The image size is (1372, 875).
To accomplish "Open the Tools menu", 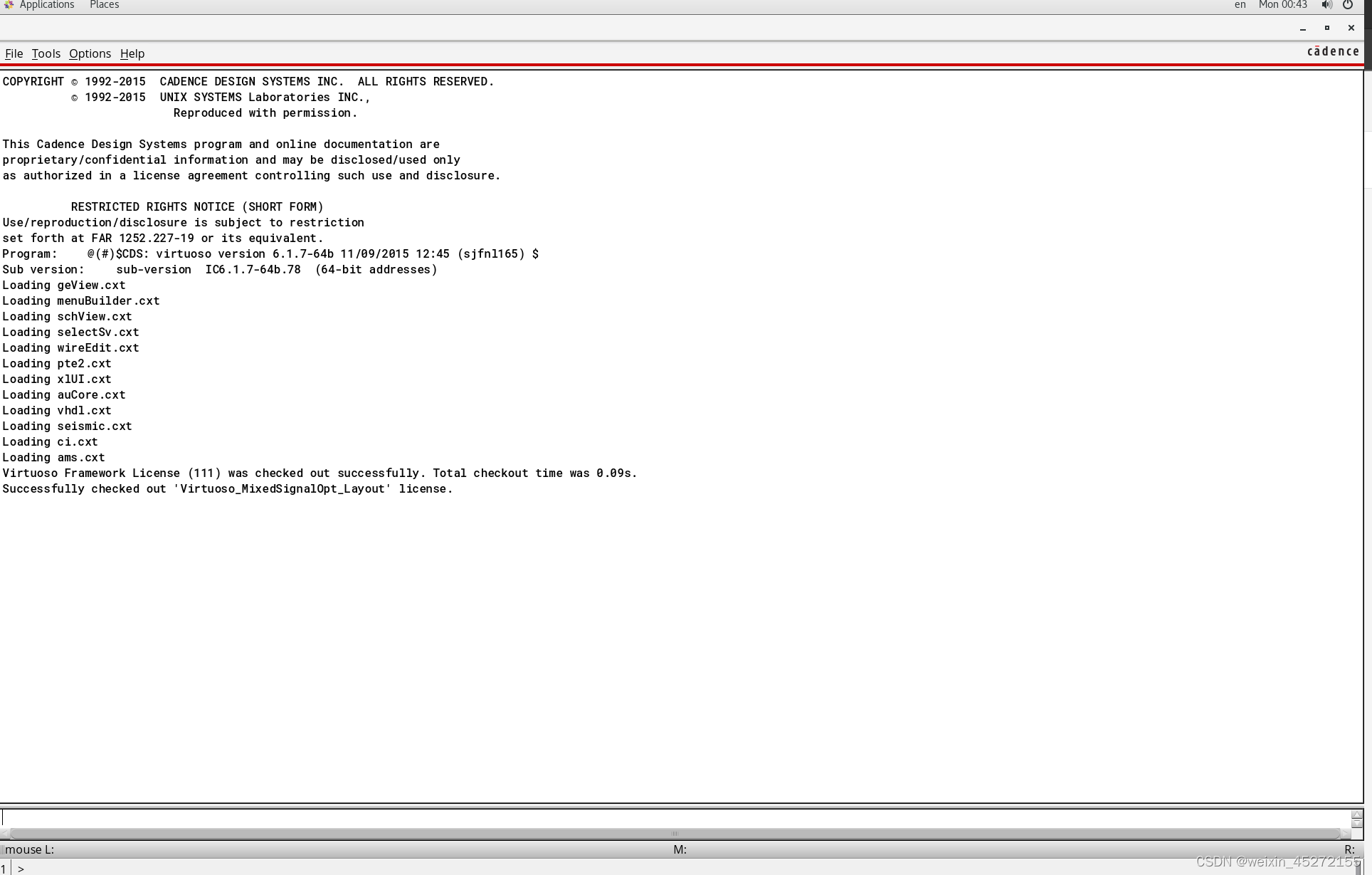I will (46, 53).
